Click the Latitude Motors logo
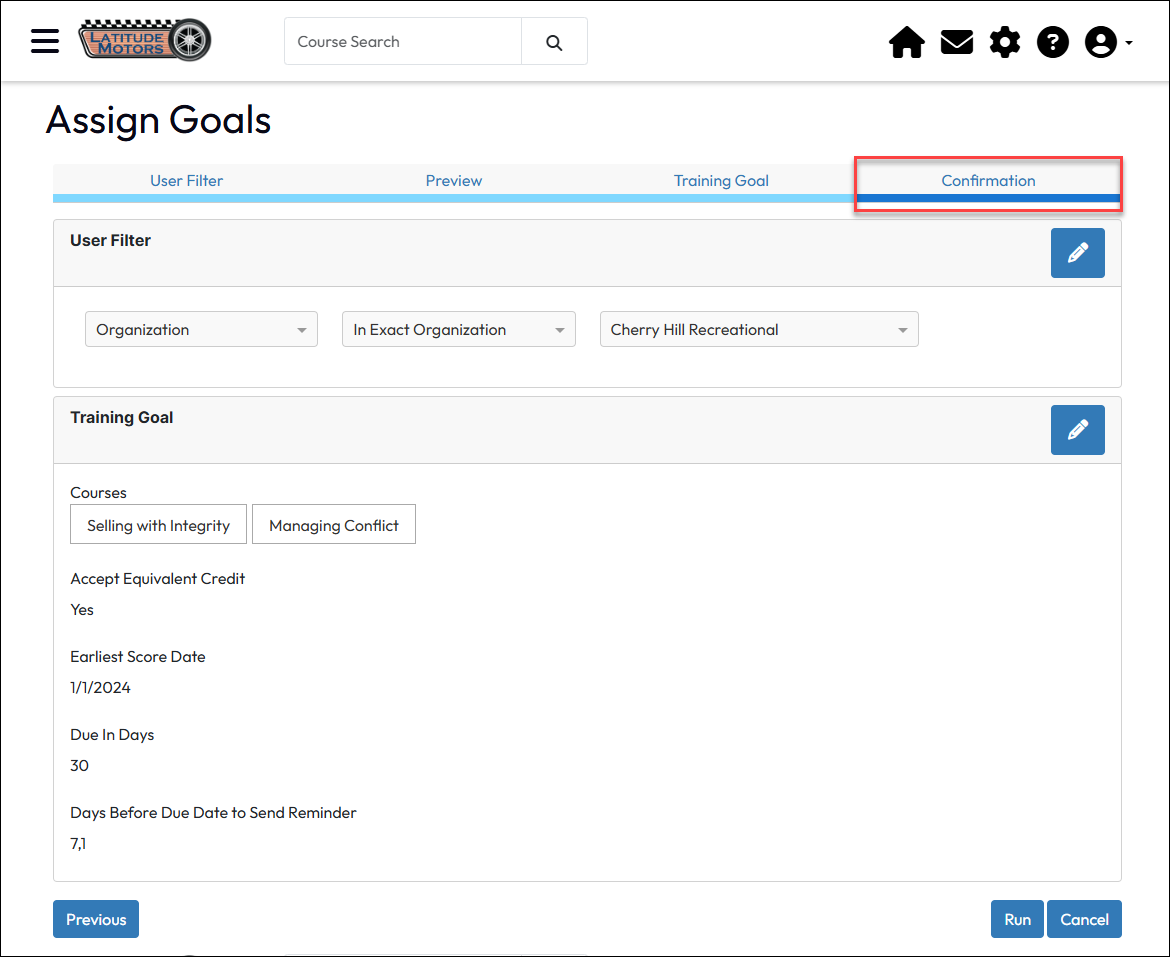This screenshot has width=1170, height=957. pyautogui.click(x=145, y=41)
